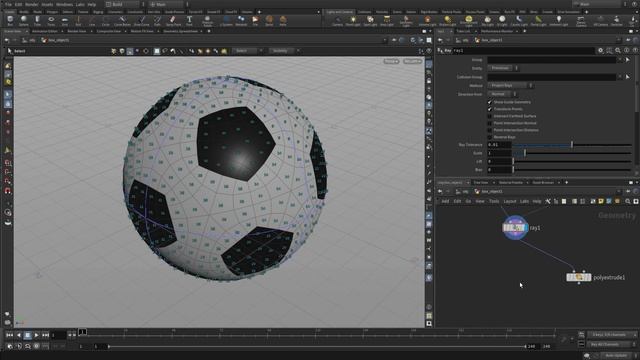Switch to the Performance Monitor tab
The height and width of the screenshot is (360, 640).
click(x=497, y=31)
